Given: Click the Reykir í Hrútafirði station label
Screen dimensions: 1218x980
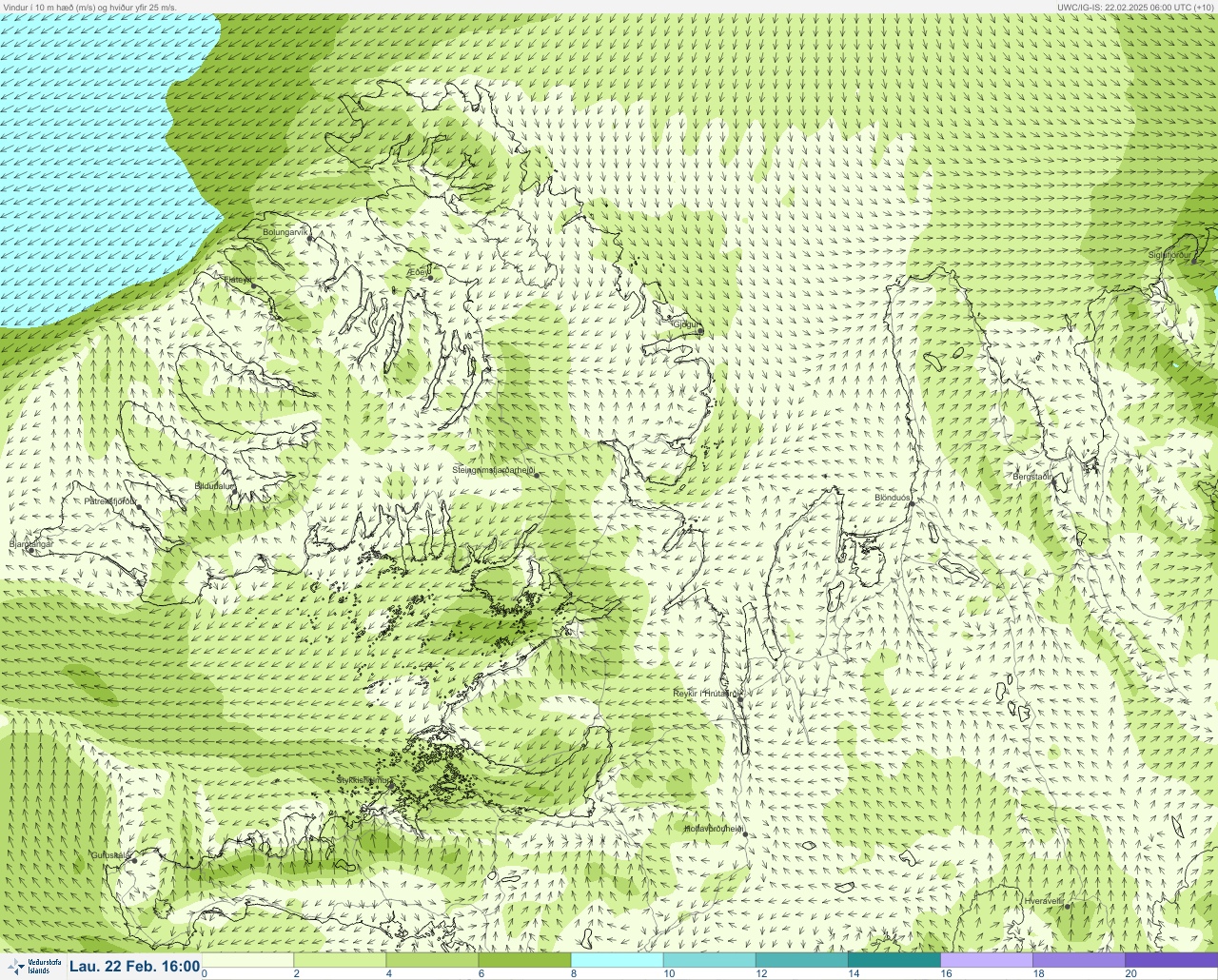Looking at the screenshot, I should coord(706,694).
